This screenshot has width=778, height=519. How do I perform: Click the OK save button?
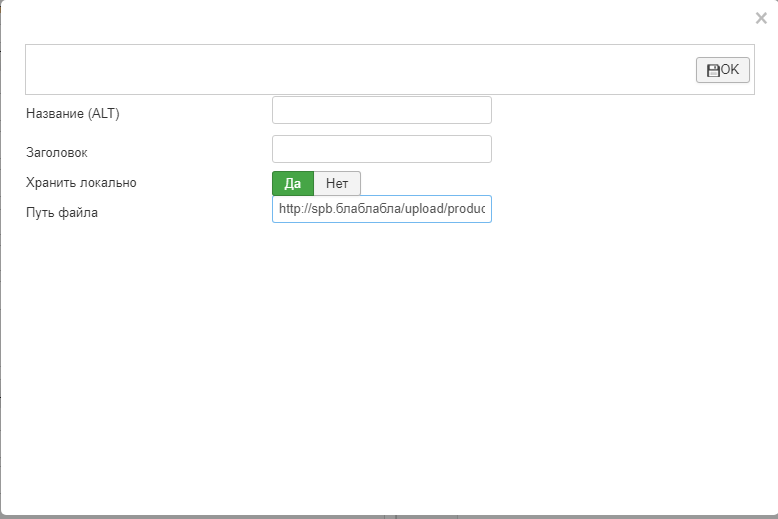(722, 70)
